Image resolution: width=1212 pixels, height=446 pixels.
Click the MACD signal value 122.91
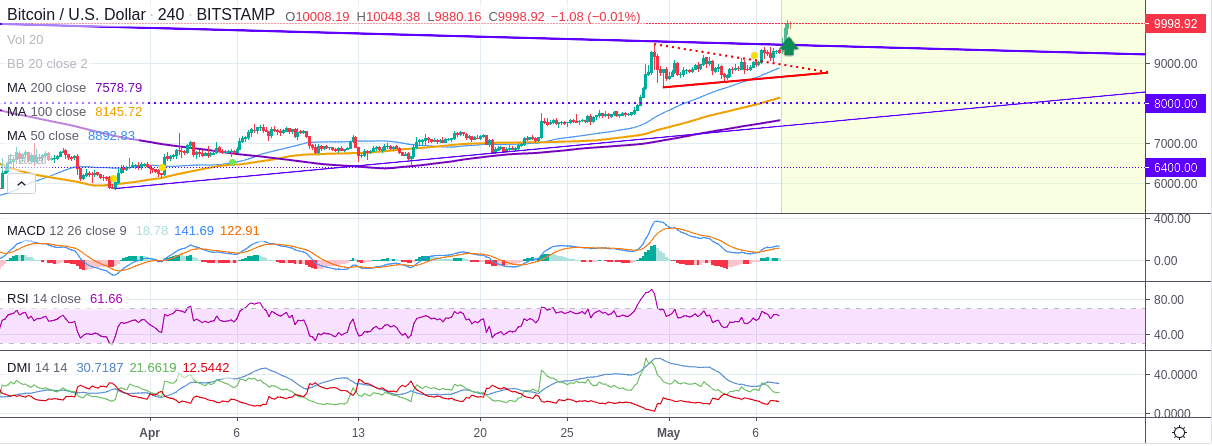coord(239,230)
